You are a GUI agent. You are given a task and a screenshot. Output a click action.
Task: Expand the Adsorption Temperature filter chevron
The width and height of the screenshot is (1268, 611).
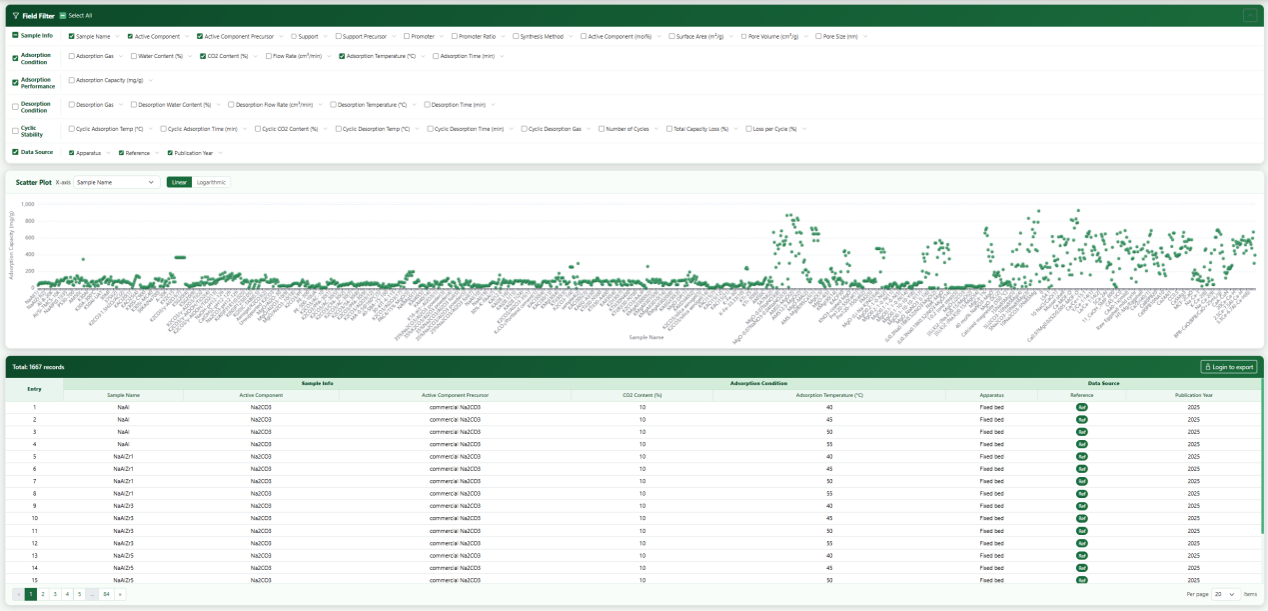click(422, 57)
